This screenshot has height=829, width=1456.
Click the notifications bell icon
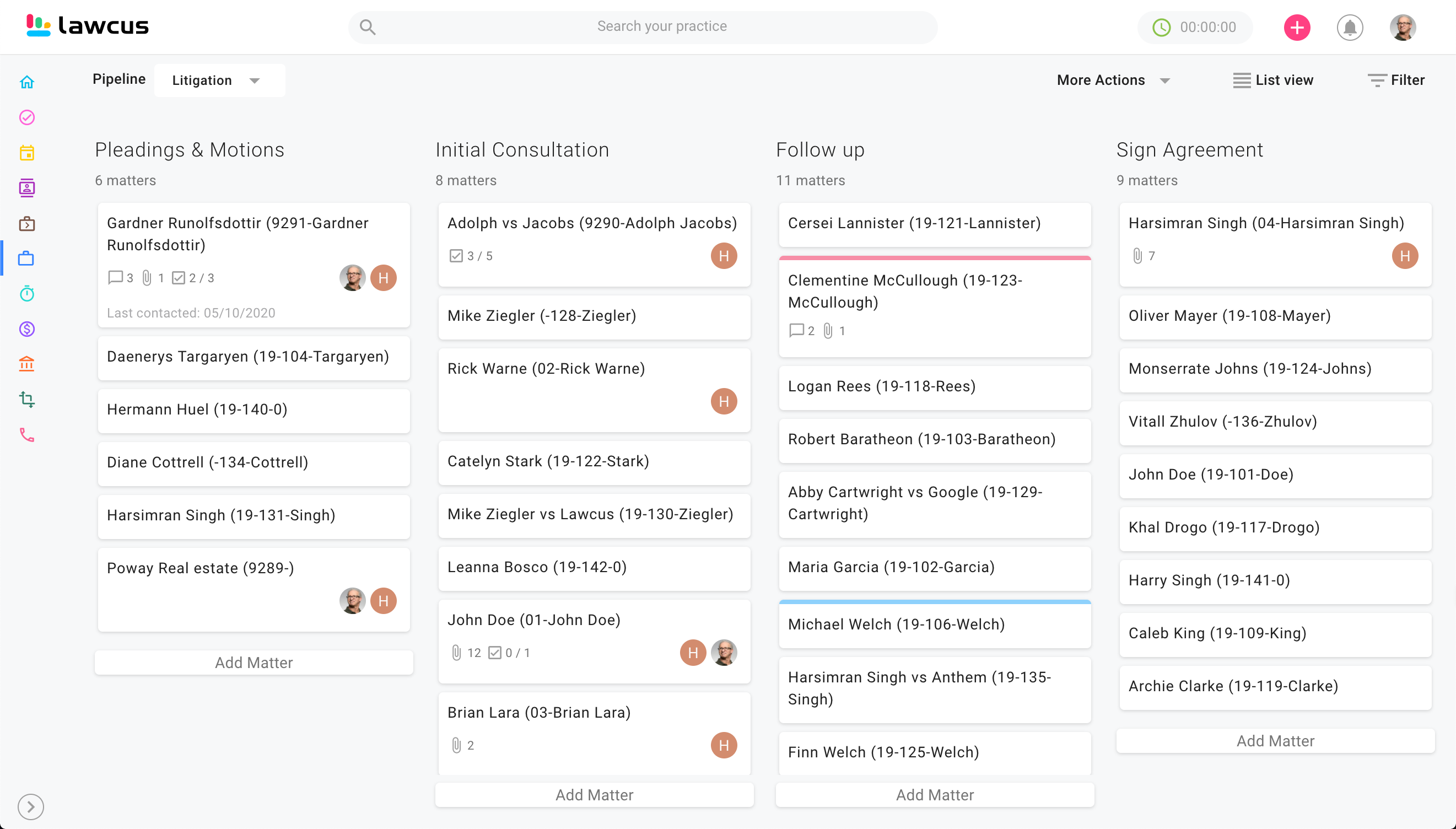[x=1350, y=28]
